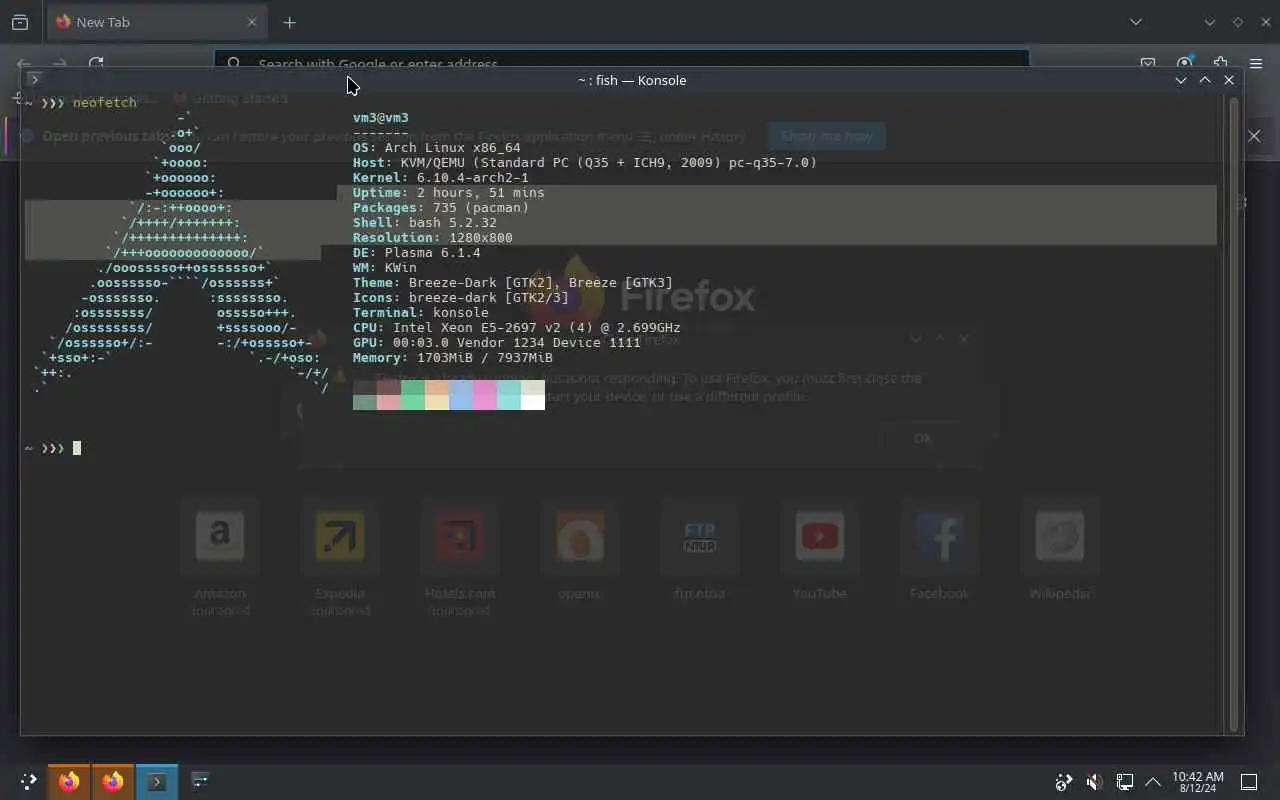The width and height of the screenshot is (1280, 800).
Task: Click the 'WM: KWin' line
Action: [x=385, y=268]
